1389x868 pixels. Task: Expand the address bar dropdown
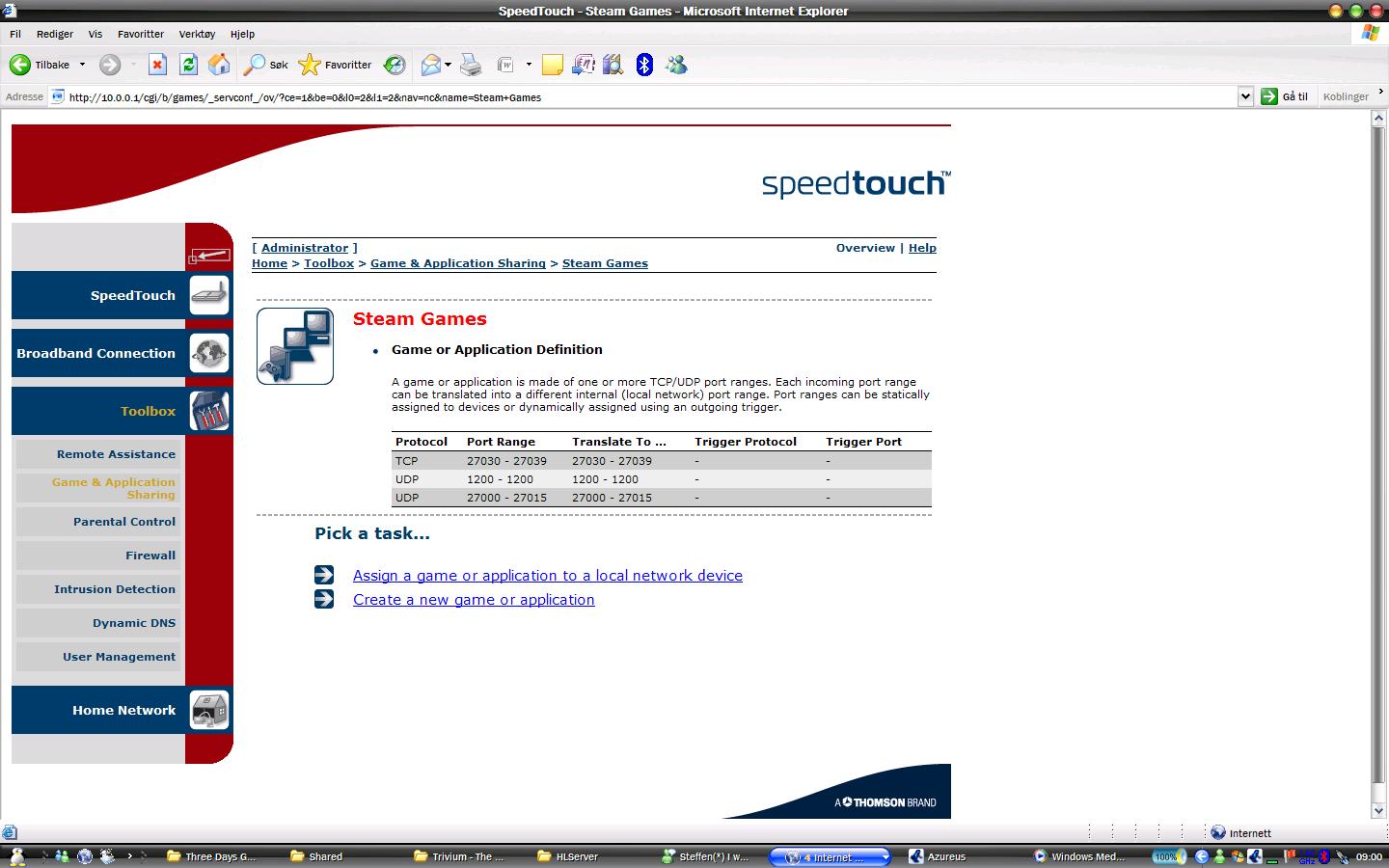pos(1245,96)
